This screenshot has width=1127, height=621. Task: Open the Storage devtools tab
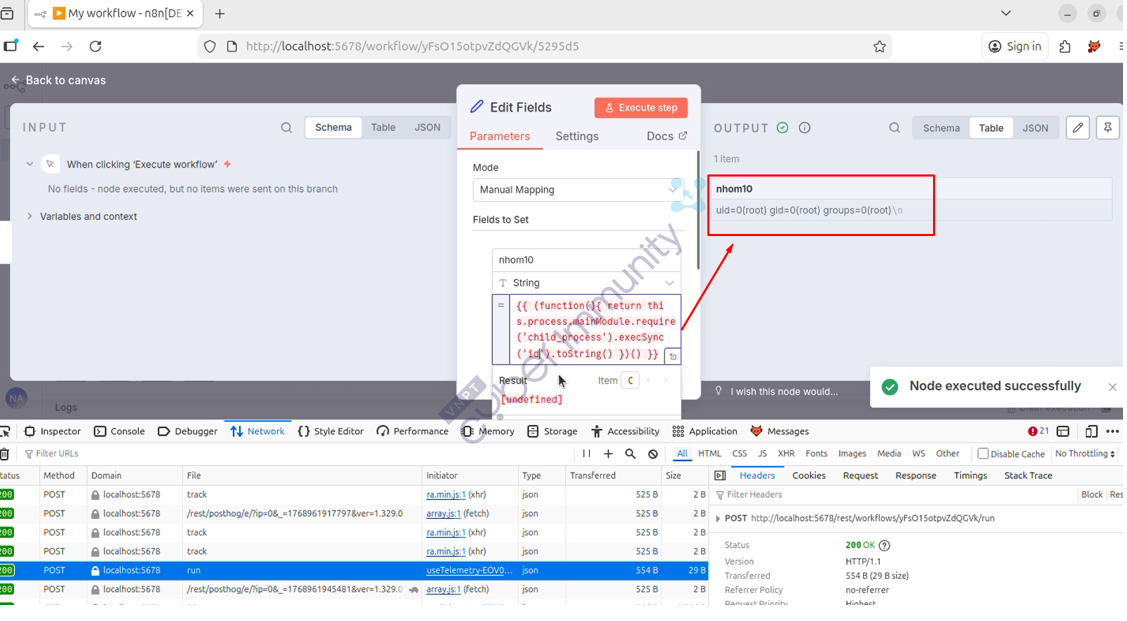(552, 431)
